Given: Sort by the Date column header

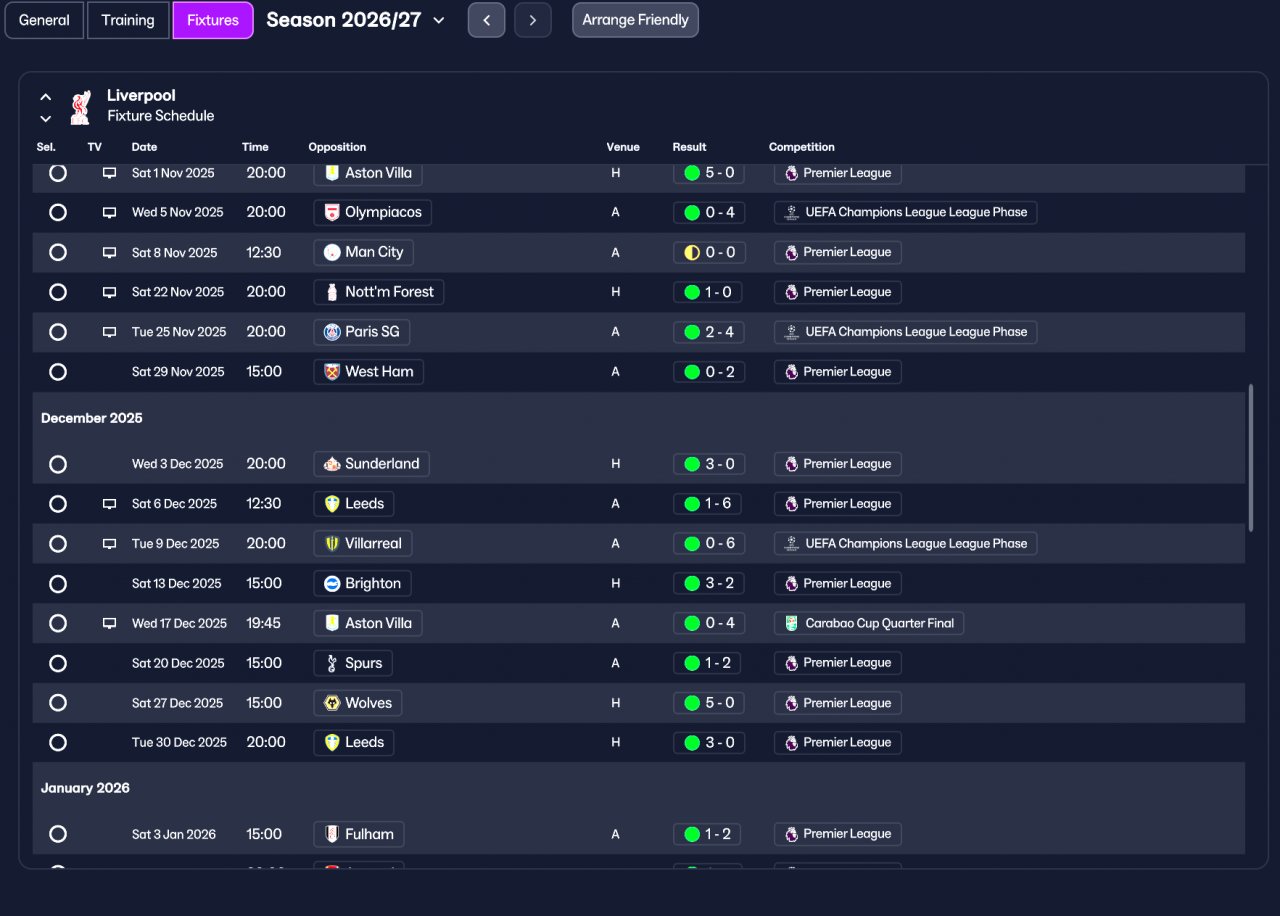Looking at the screenshot, I should pos(144,147).
